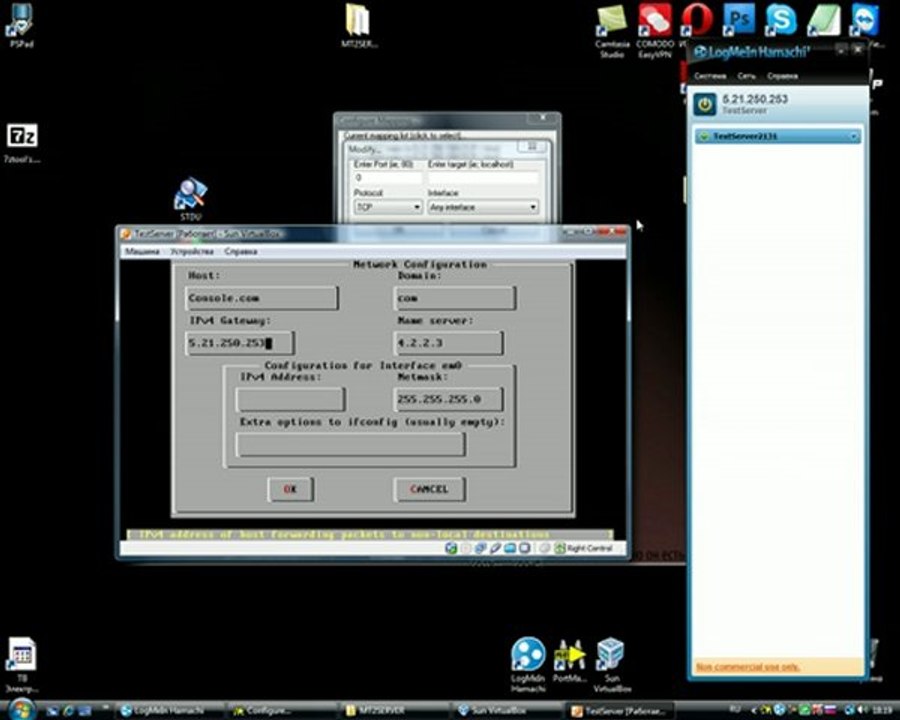The width and height of the screenshot is (900, 720).
Task: Open the COMODO EasyVPN desktop shortcut
Action: [655, 31]
